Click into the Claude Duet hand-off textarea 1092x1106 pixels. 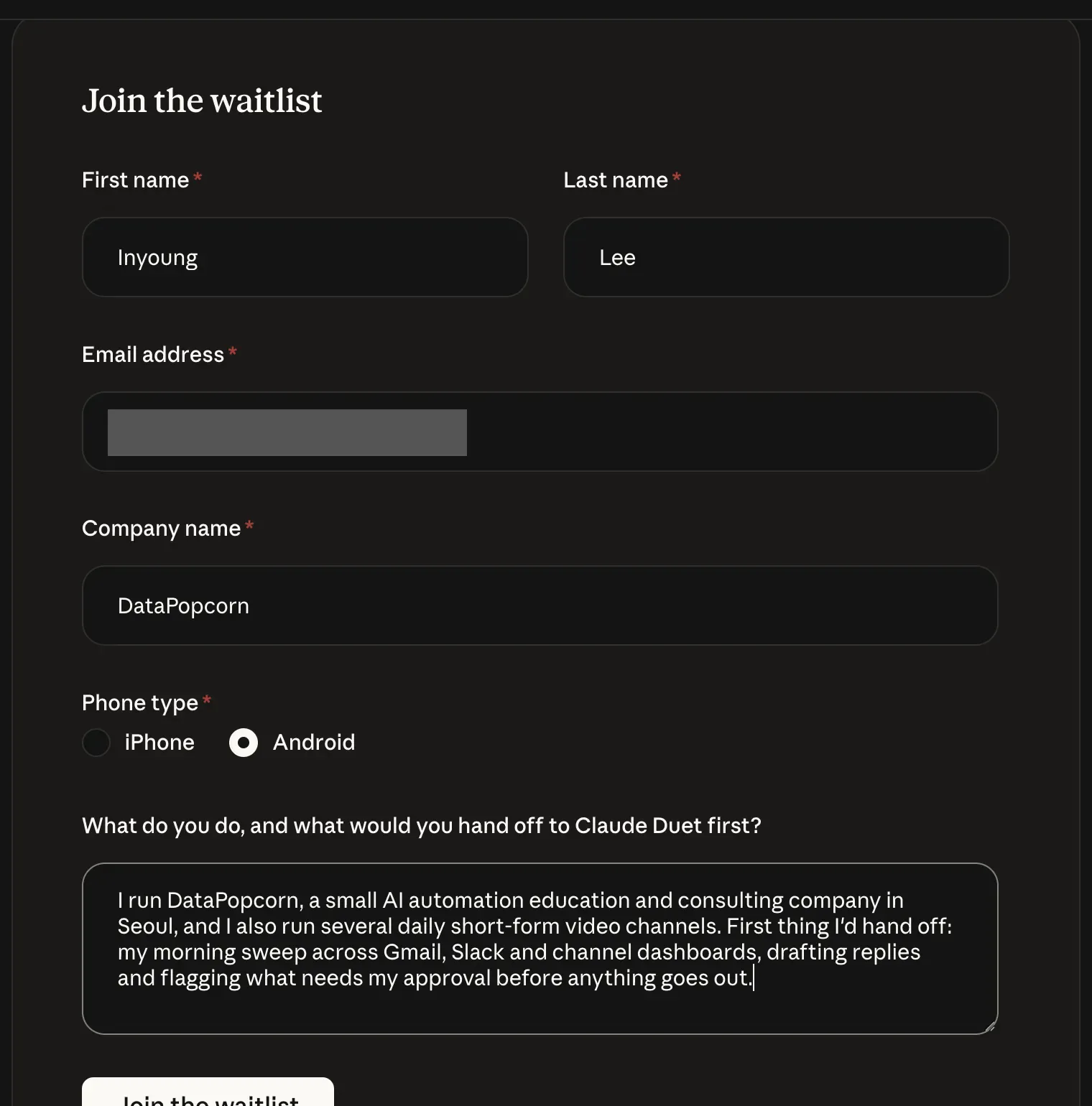pyautogui.click(x=540, y=949)
